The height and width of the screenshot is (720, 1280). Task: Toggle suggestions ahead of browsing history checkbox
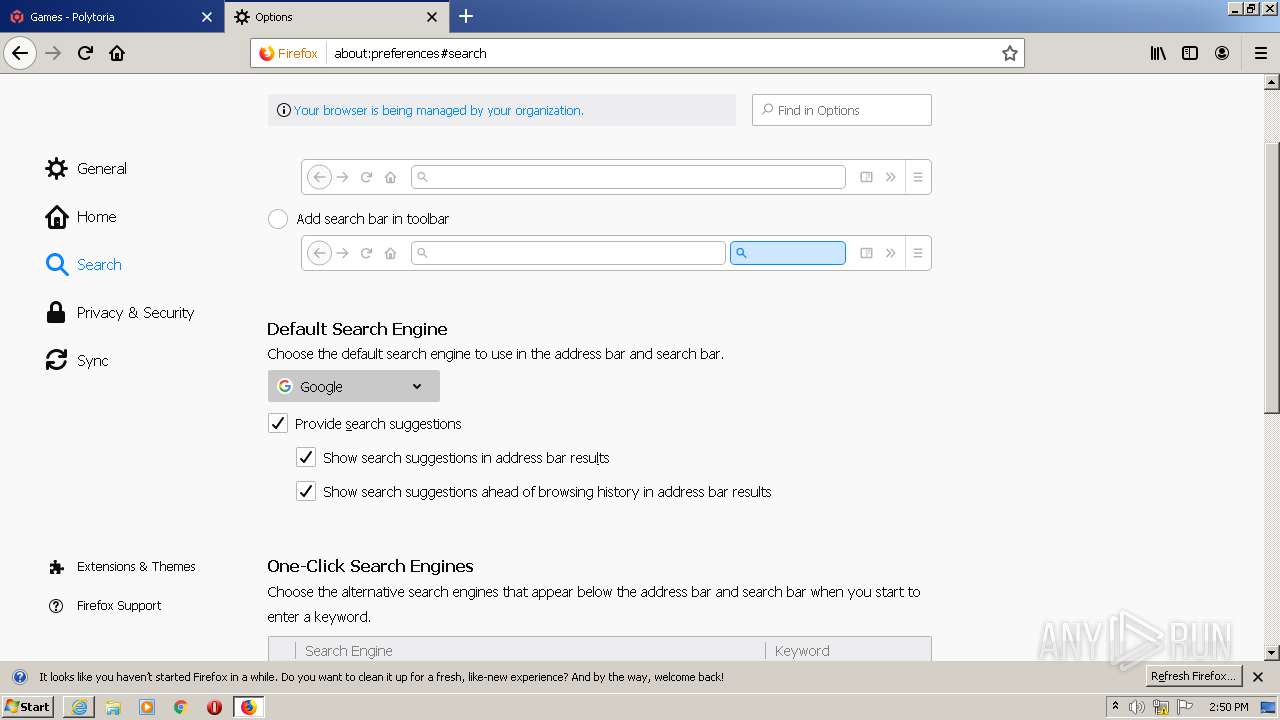point(306,492)
